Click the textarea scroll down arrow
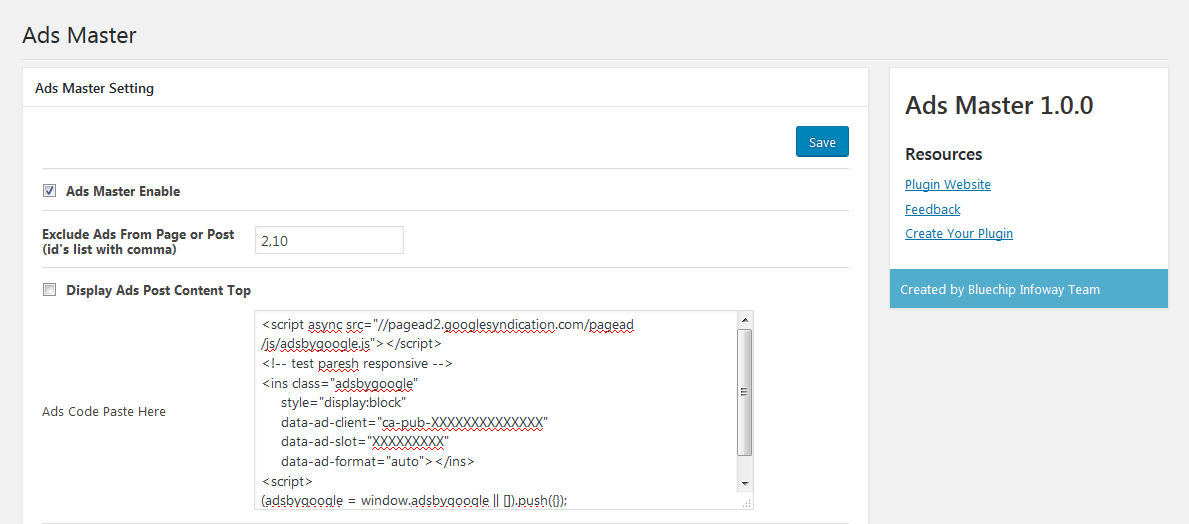1189x524 pixels. pyautogui.click(x=745, y=484)
